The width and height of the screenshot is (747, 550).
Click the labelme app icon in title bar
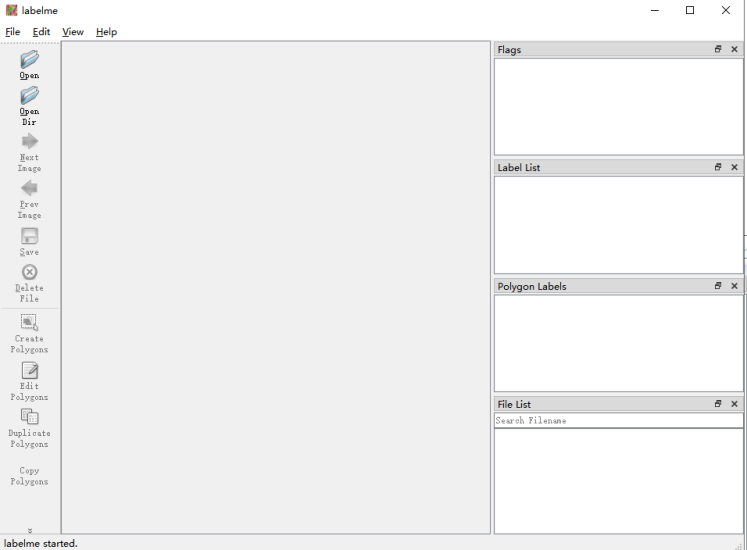pyautogui.click(x=11, y=10)
